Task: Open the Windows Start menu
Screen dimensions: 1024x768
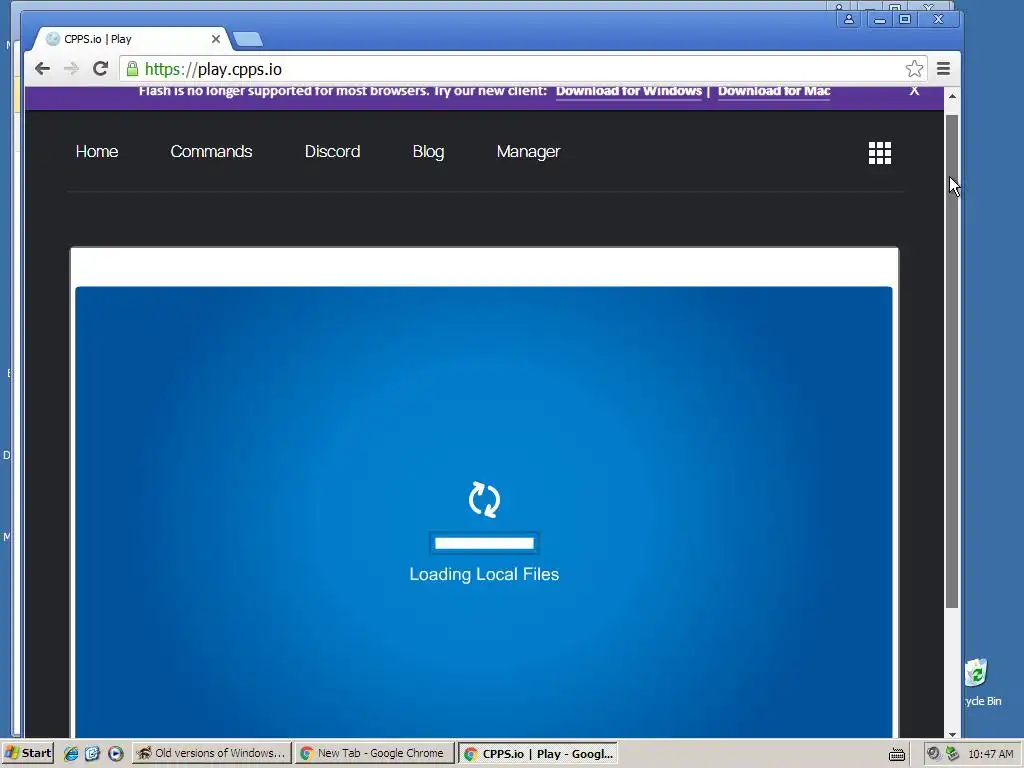Action: 27,753
